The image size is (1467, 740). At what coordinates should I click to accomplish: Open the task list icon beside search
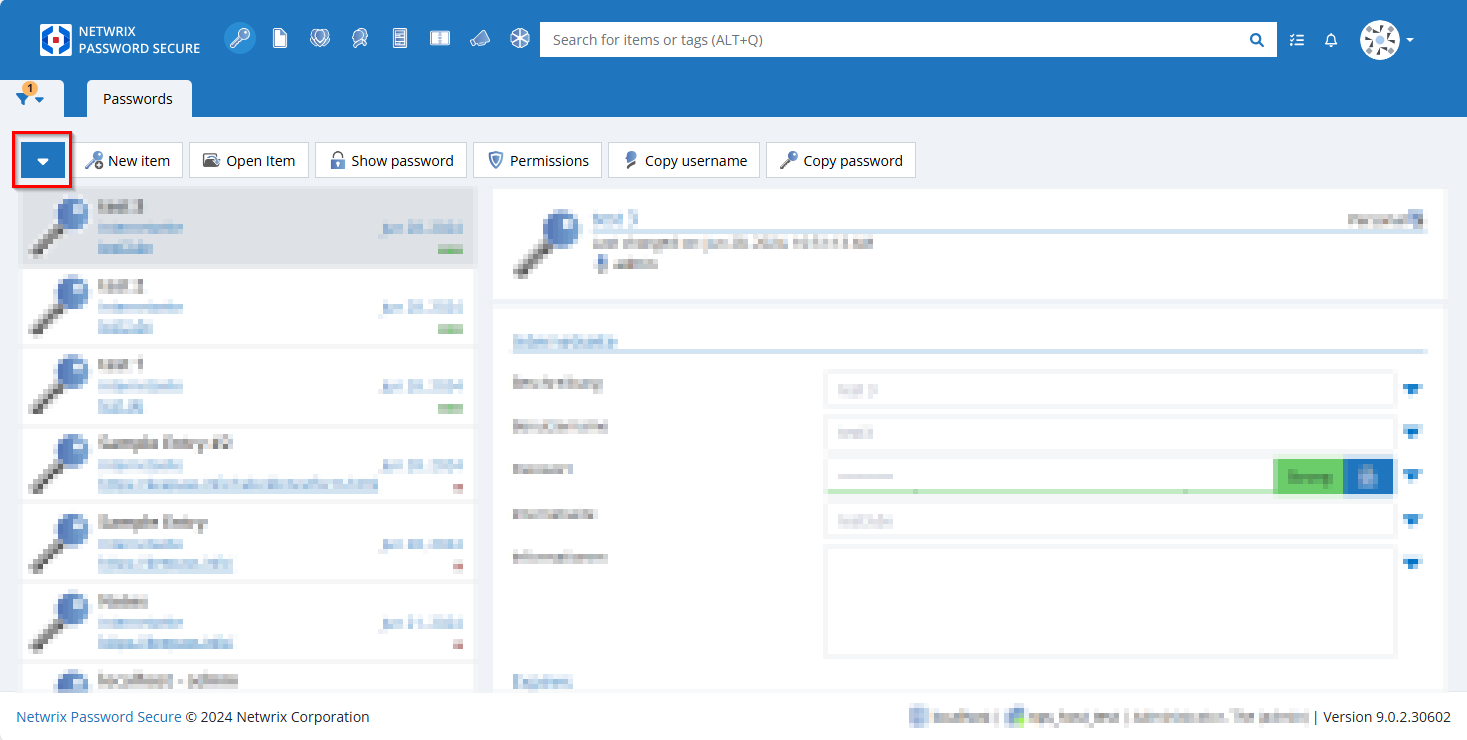[x=1297, y=40]
